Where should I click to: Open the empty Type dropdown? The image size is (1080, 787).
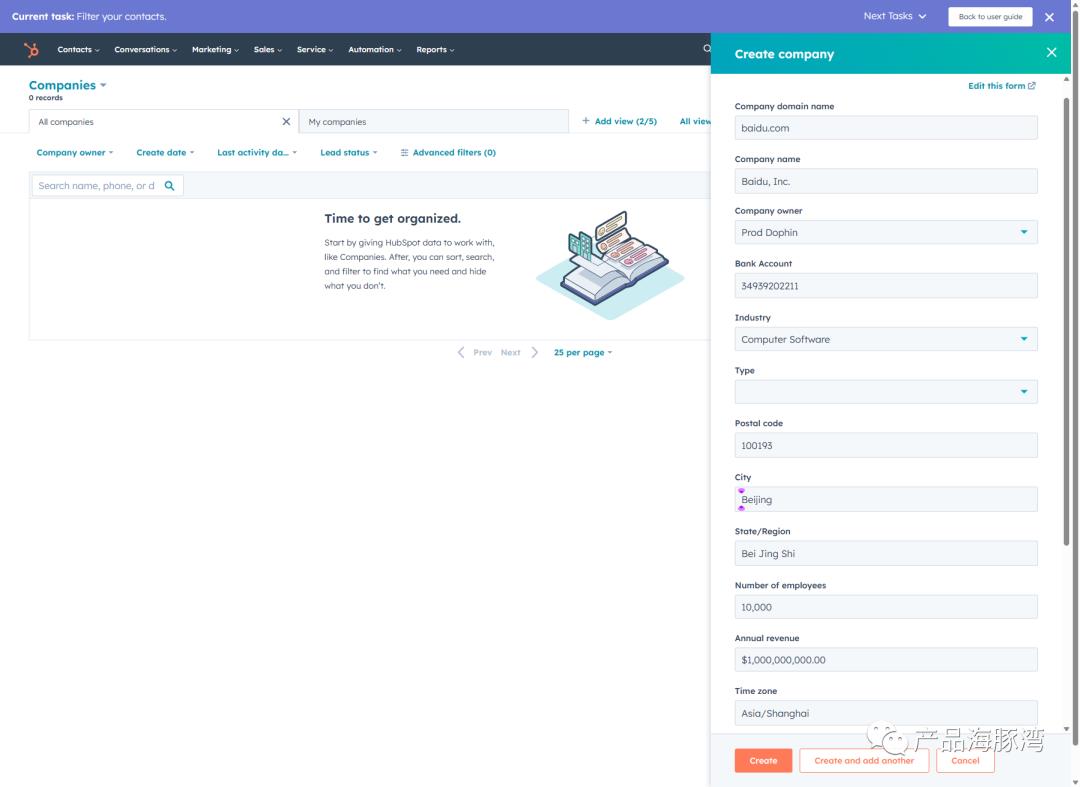coord(886,392)
